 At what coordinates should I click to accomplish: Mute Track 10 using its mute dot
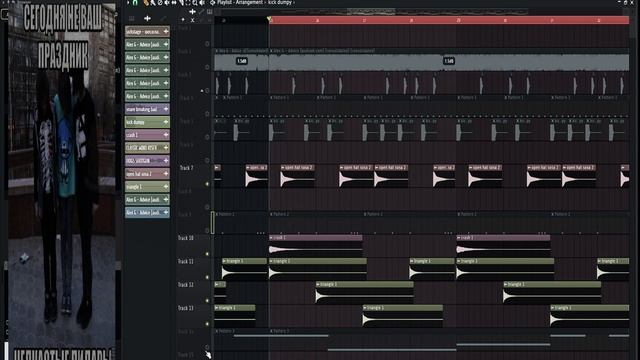point(207,254)
